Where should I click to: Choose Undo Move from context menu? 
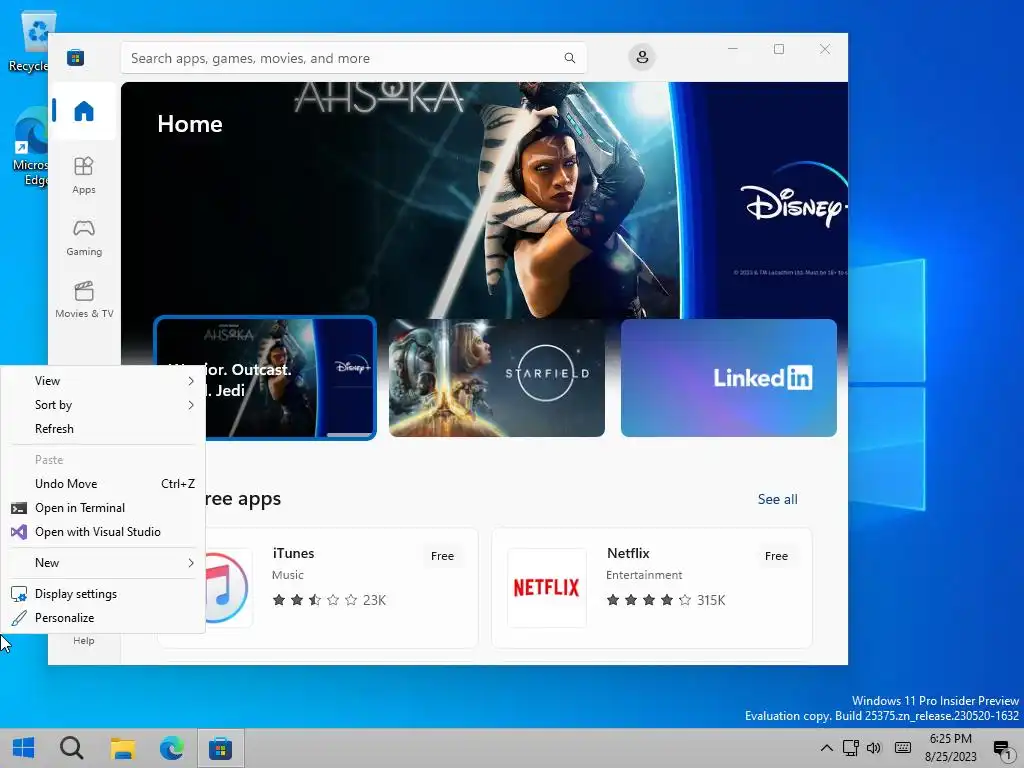tap(103, 484)
